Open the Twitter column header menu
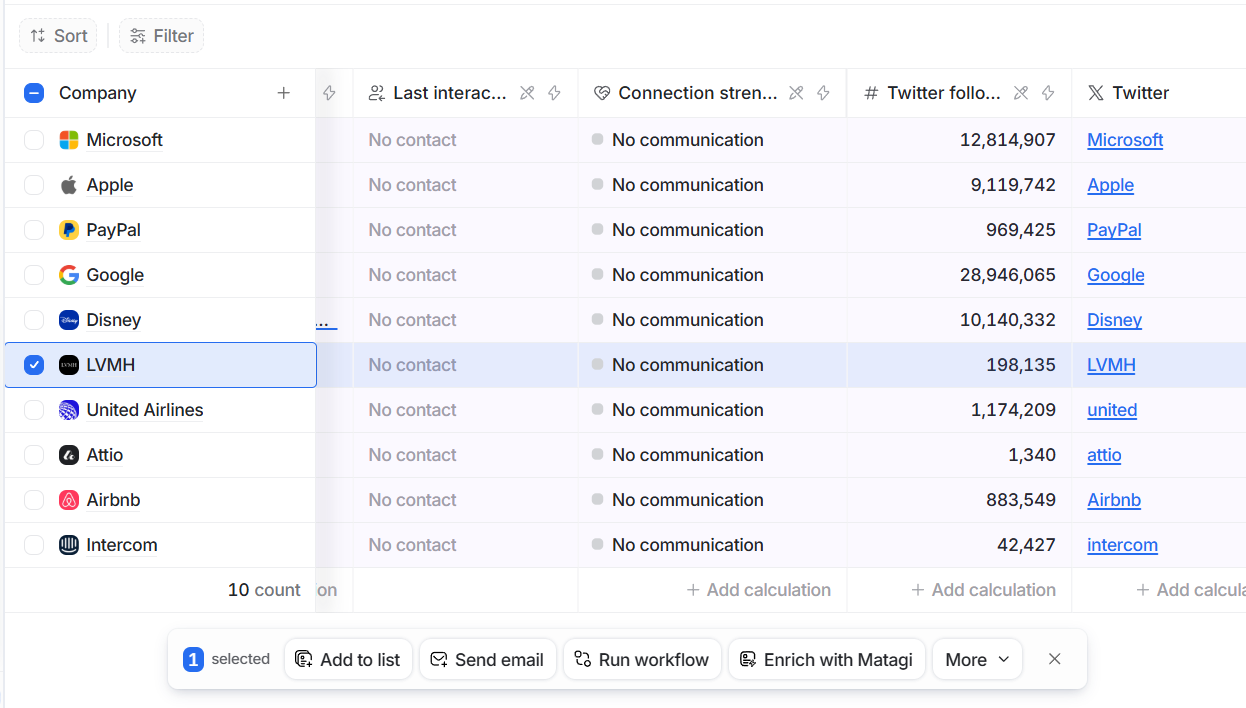1246x708 pixels. tap(1140, 93)
